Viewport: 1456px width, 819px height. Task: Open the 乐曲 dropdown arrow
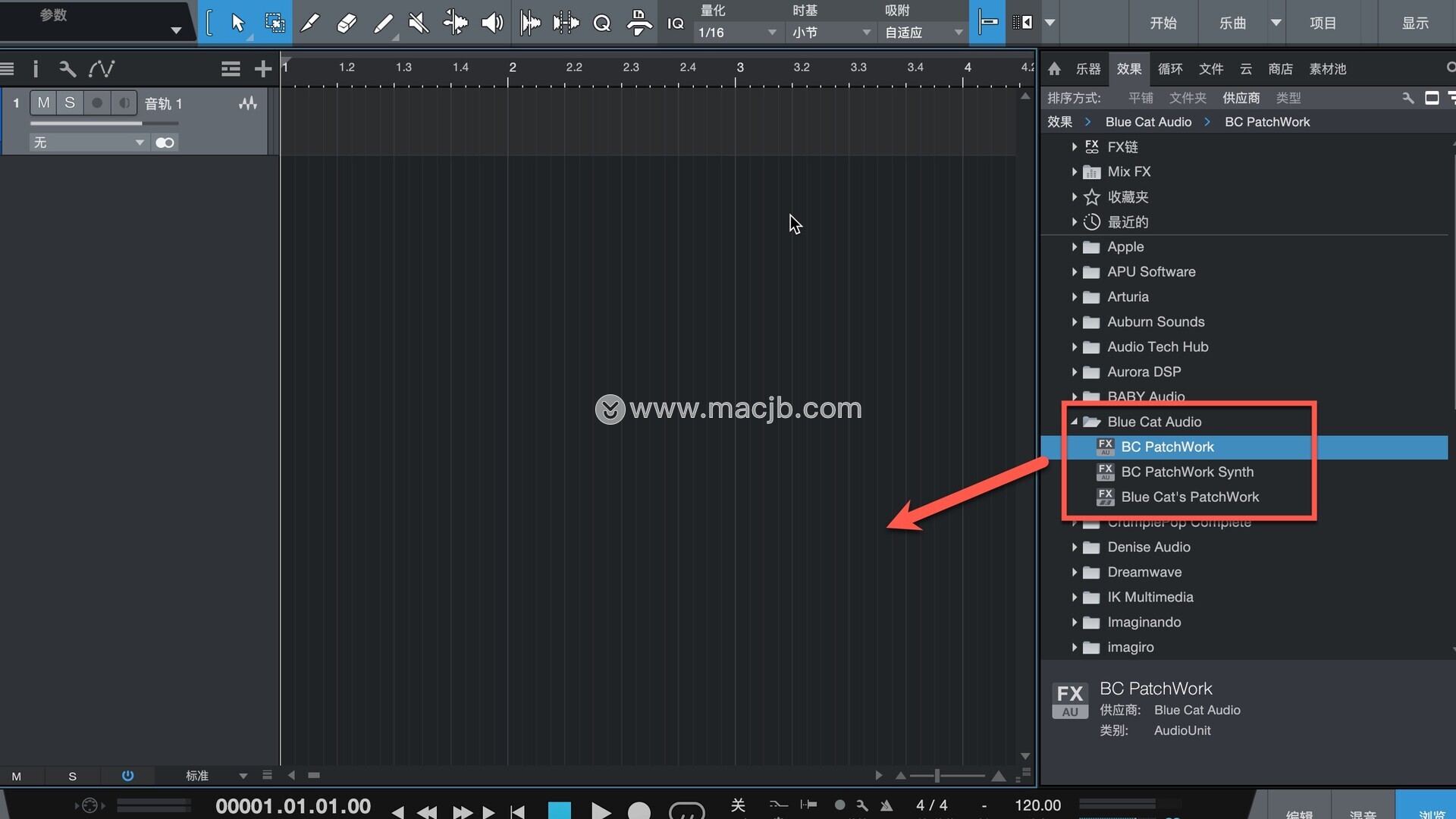(1276, 23)
